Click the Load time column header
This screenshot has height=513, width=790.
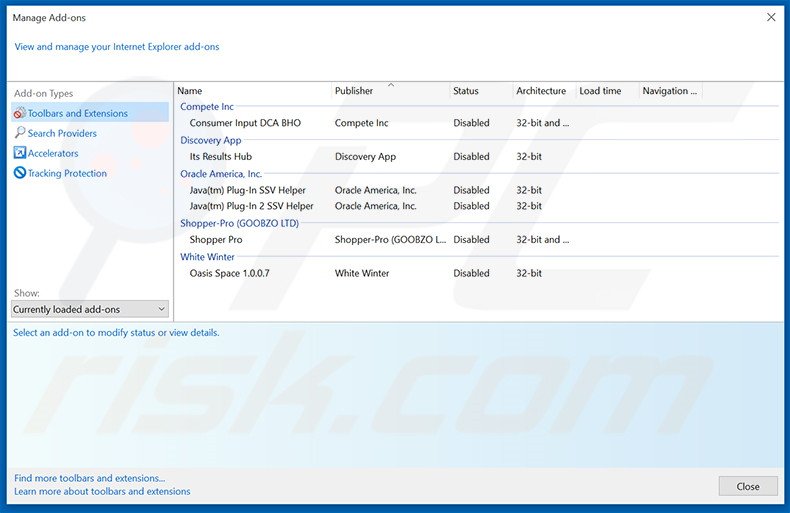click(607, 91)
